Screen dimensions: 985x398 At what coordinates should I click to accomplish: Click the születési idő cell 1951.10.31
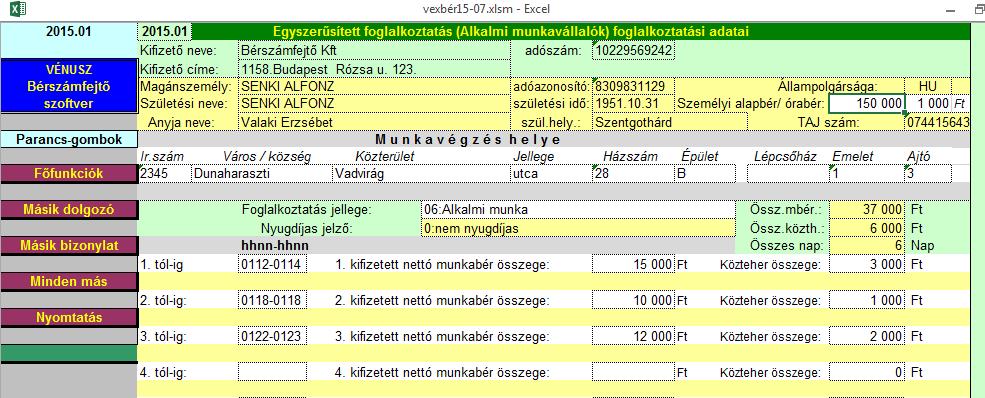[x=633, y=104]
